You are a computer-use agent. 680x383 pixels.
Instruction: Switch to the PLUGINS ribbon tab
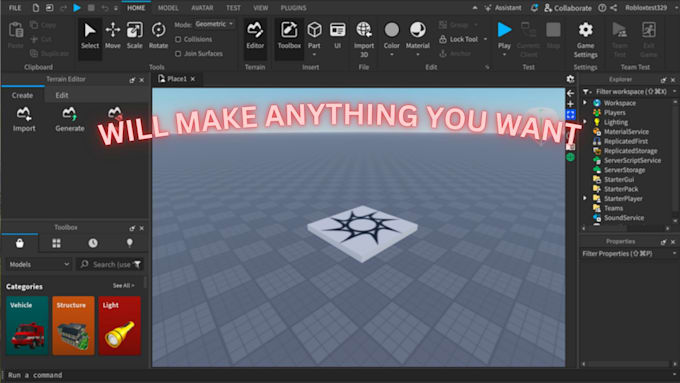point(293,8)
